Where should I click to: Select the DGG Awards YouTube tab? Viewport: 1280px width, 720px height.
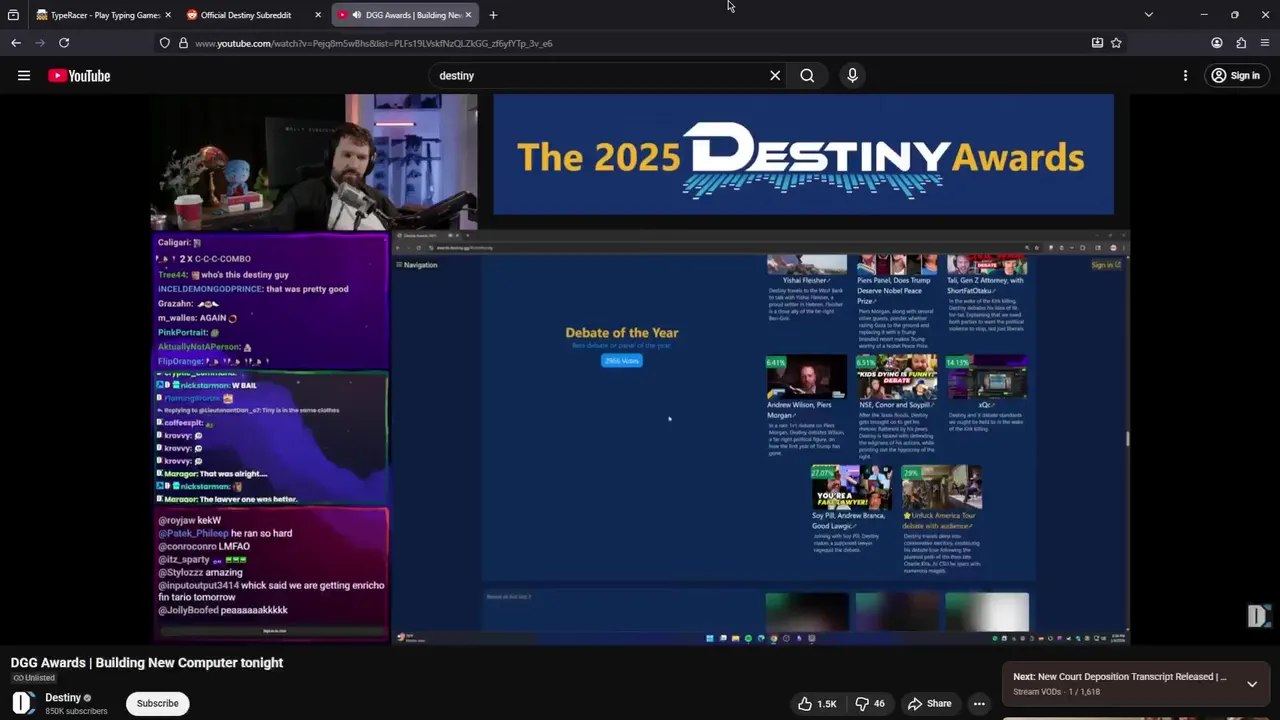[404, 15]
